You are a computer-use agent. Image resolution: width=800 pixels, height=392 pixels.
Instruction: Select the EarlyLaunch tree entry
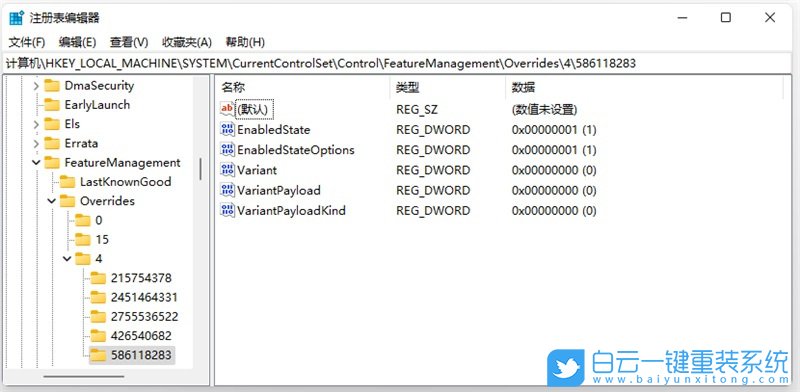point(97,105)
